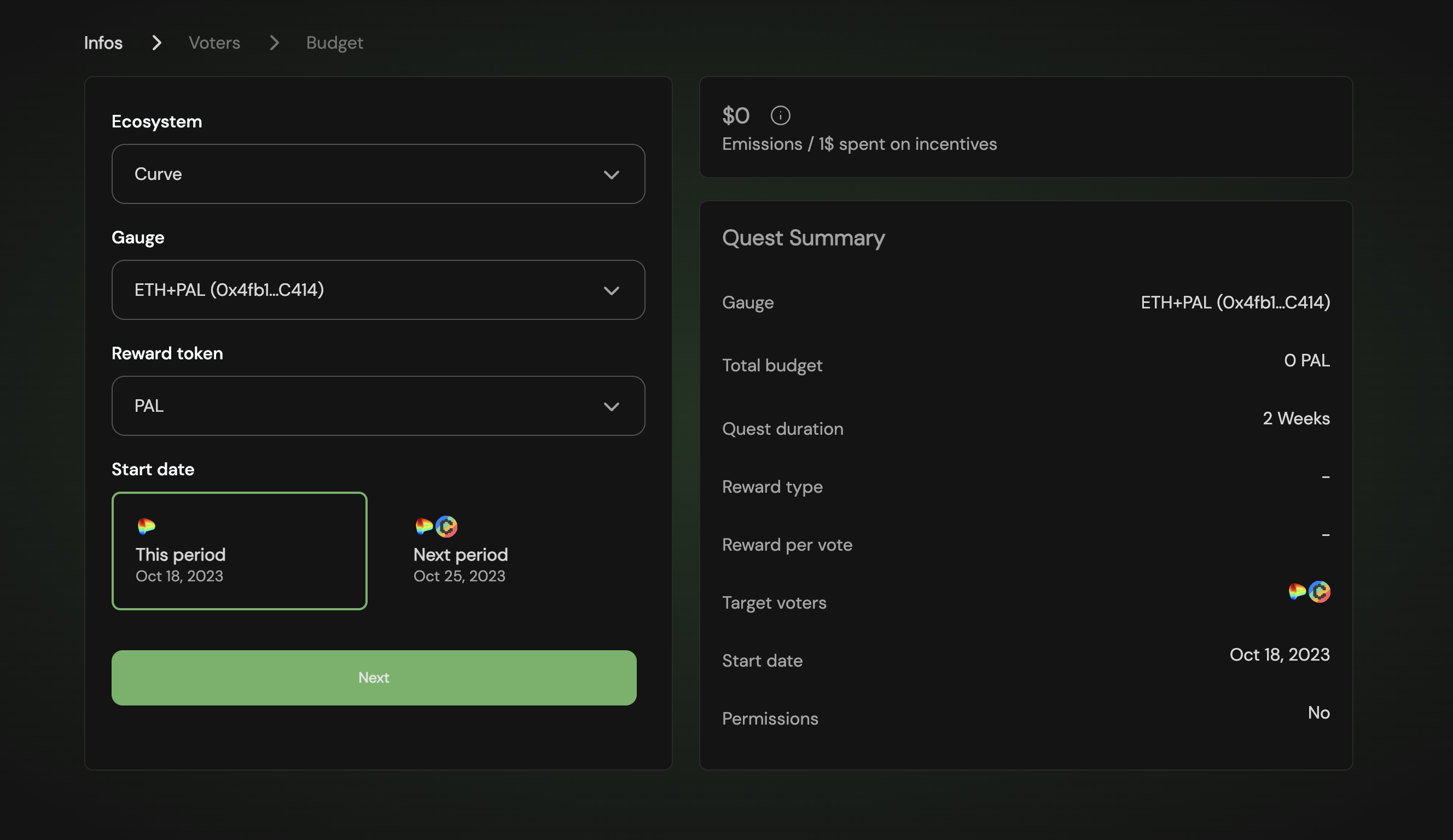Click the '0 PAL' total budget value
Viewport: 1453px width, 840px height.
click(x=1306, y=360)
